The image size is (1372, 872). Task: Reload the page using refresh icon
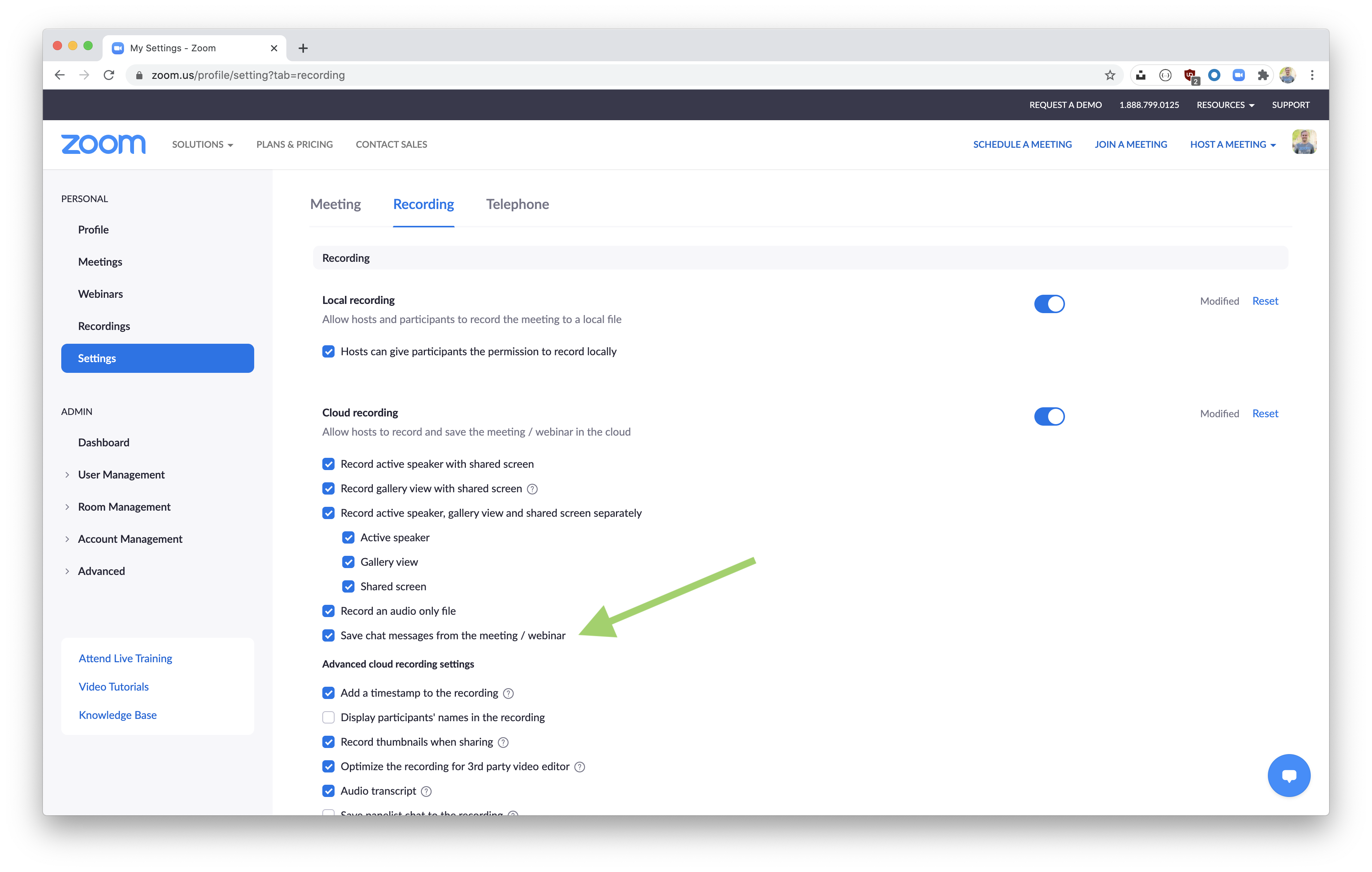click(109, 75)
